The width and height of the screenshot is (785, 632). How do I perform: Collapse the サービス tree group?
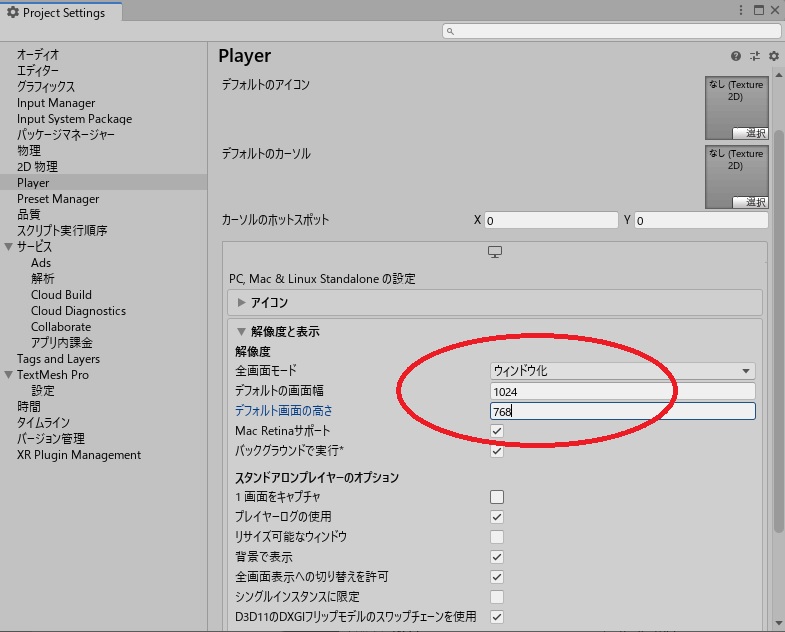coord(8,247)
